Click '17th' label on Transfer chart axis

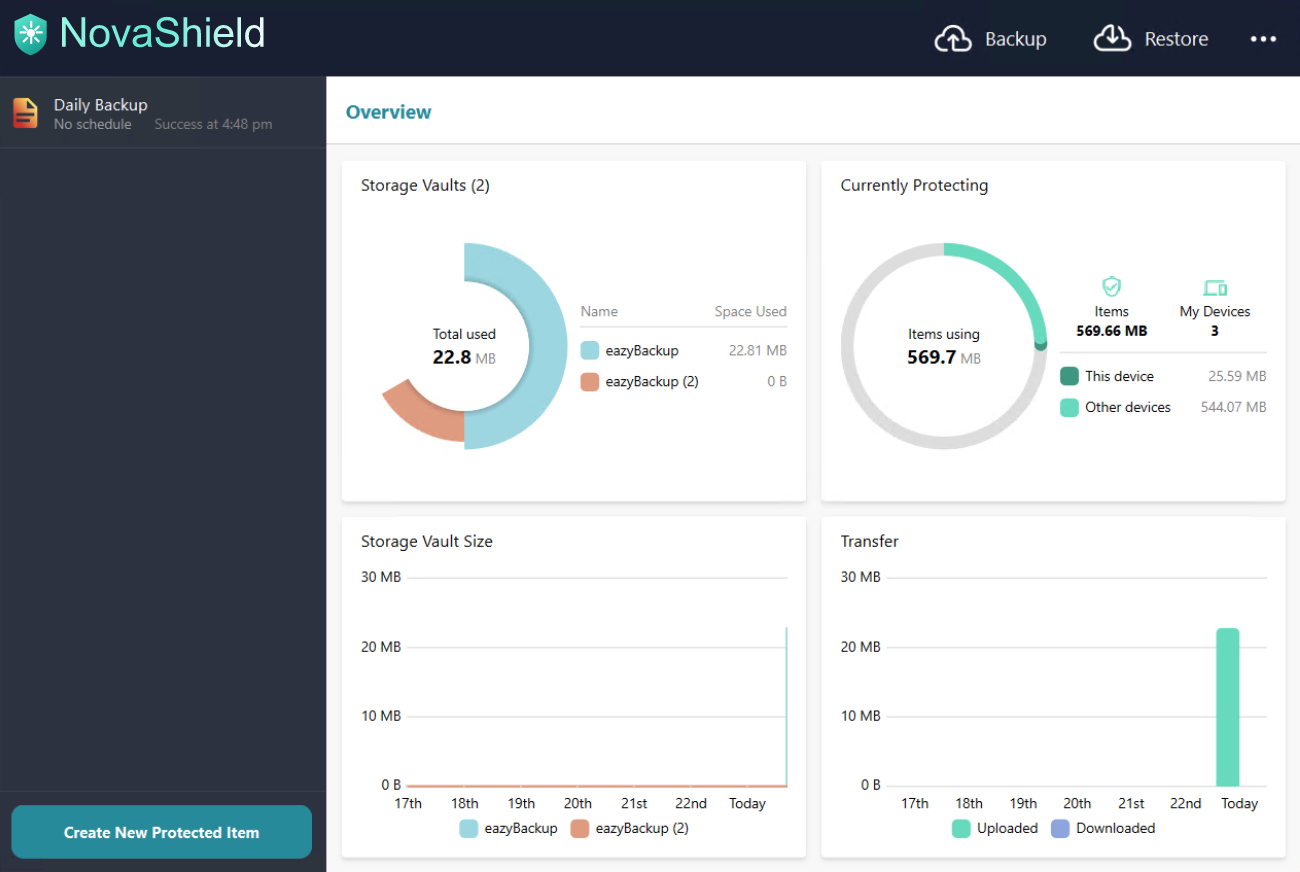point(915,803)
